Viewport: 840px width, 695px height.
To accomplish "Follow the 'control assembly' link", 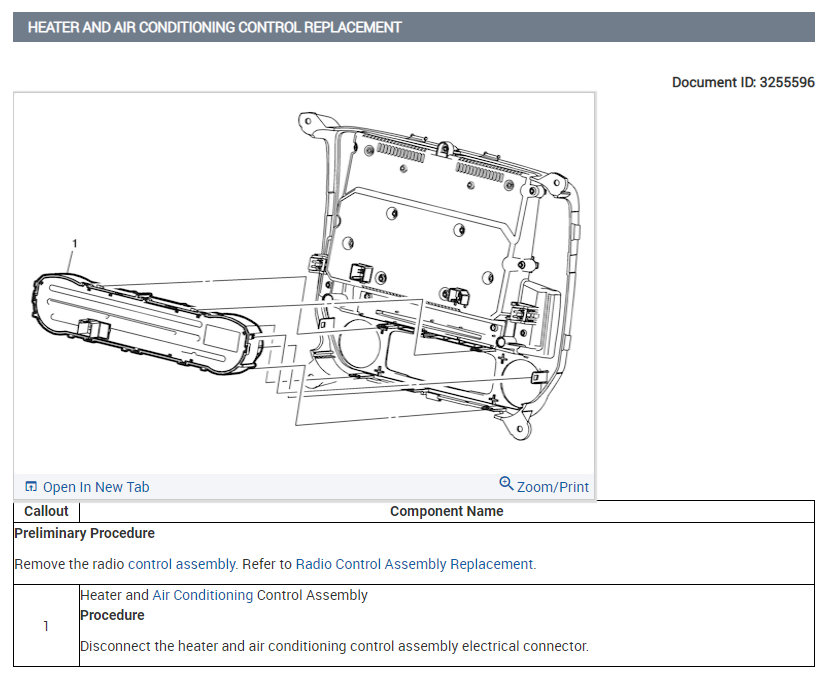I will point(182,564).
